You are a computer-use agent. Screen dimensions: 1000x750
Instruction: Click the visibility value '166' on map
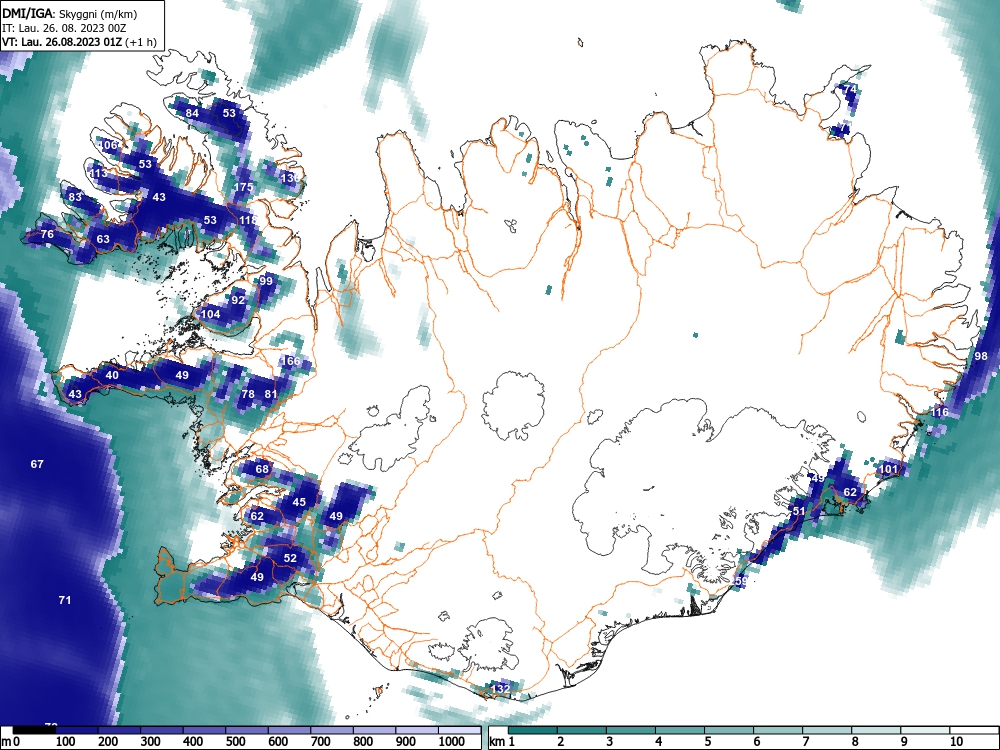[x=290, y=361]
